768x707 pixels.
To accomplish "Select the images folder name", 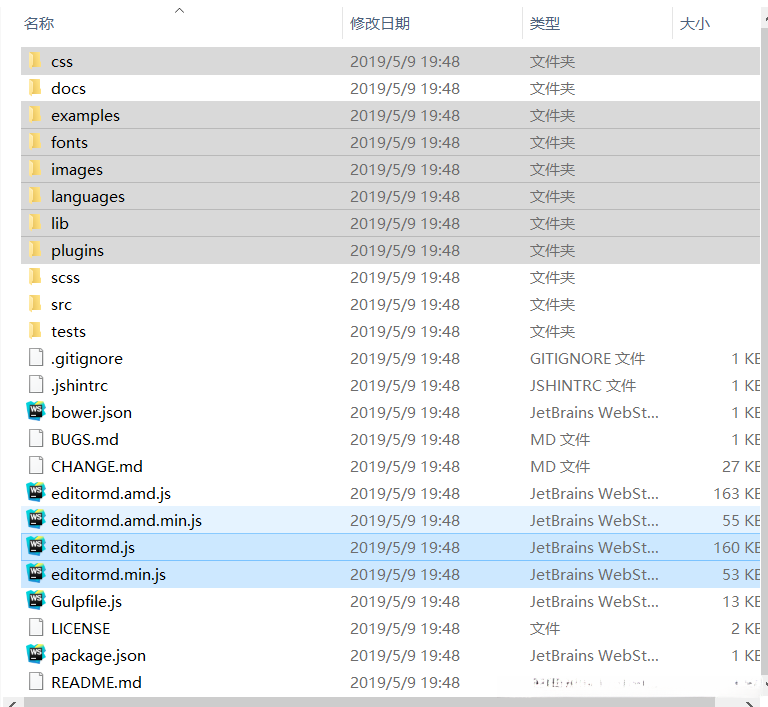I will 77,170.
